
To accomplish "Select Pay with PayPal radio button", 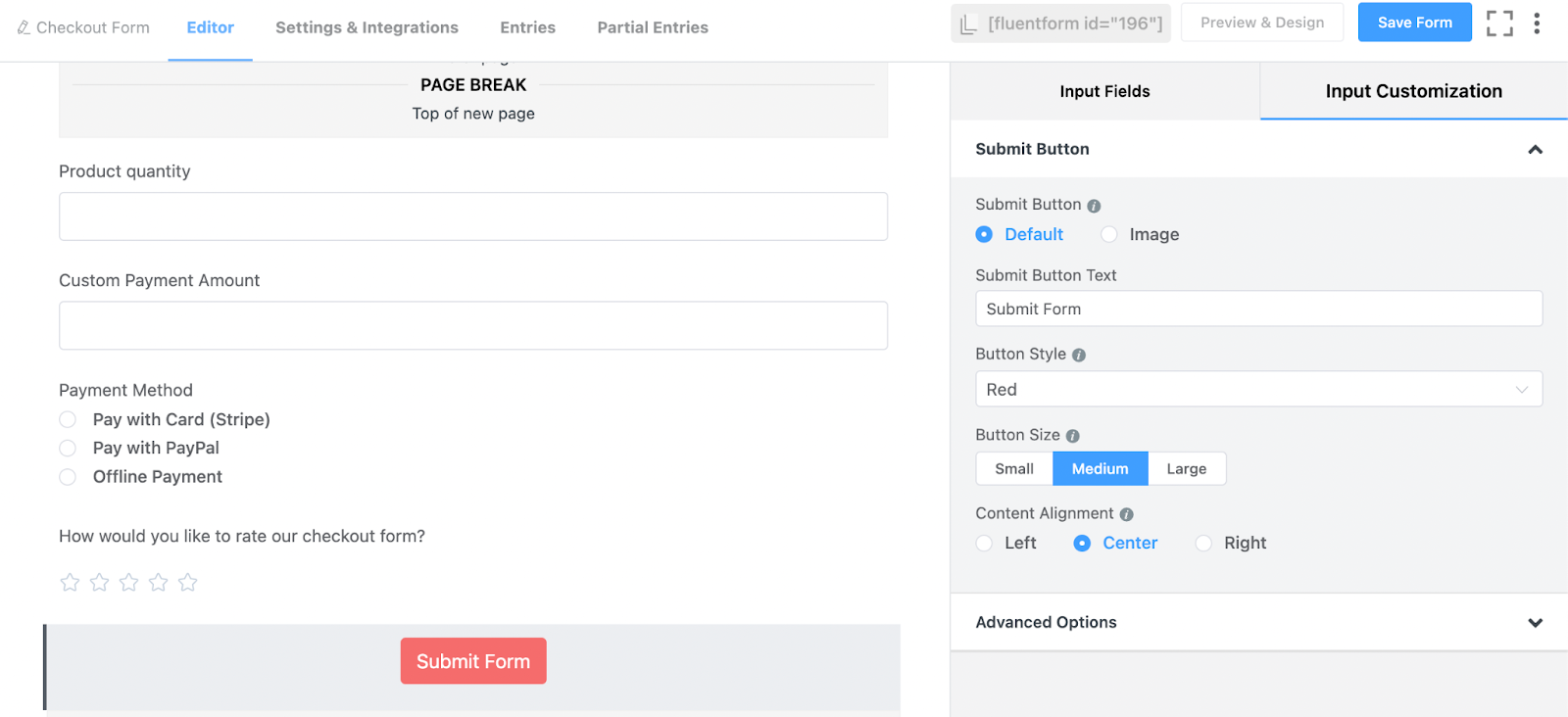I will tap(68, 449).
